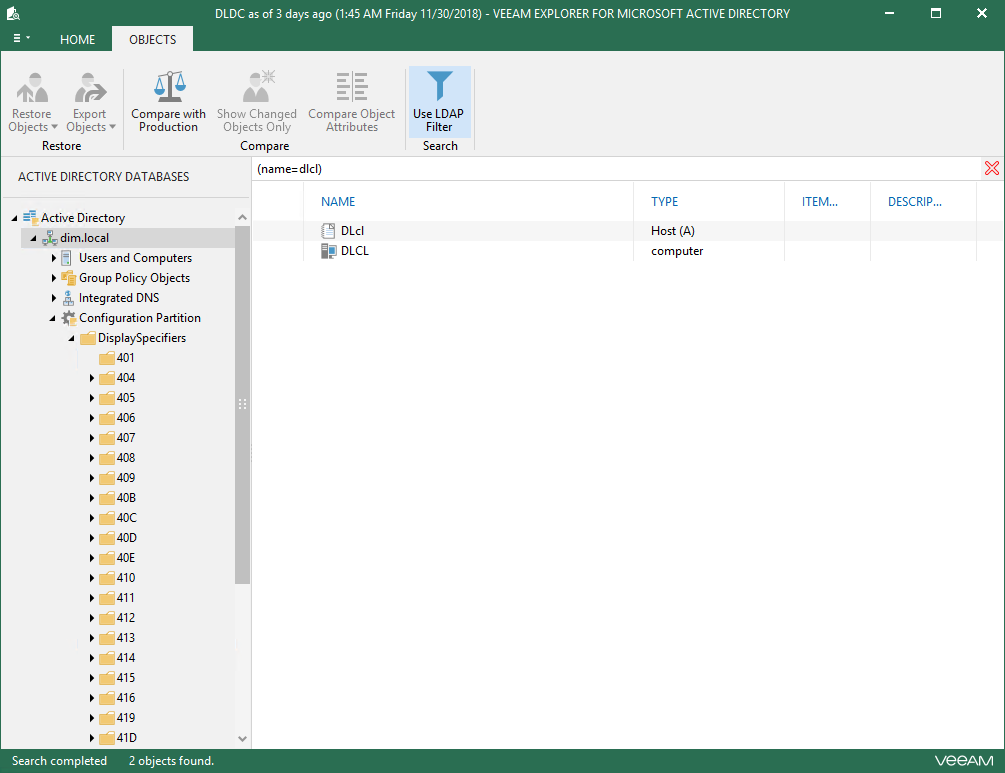Click the '2 objects found.' status text

click(171, 761)
